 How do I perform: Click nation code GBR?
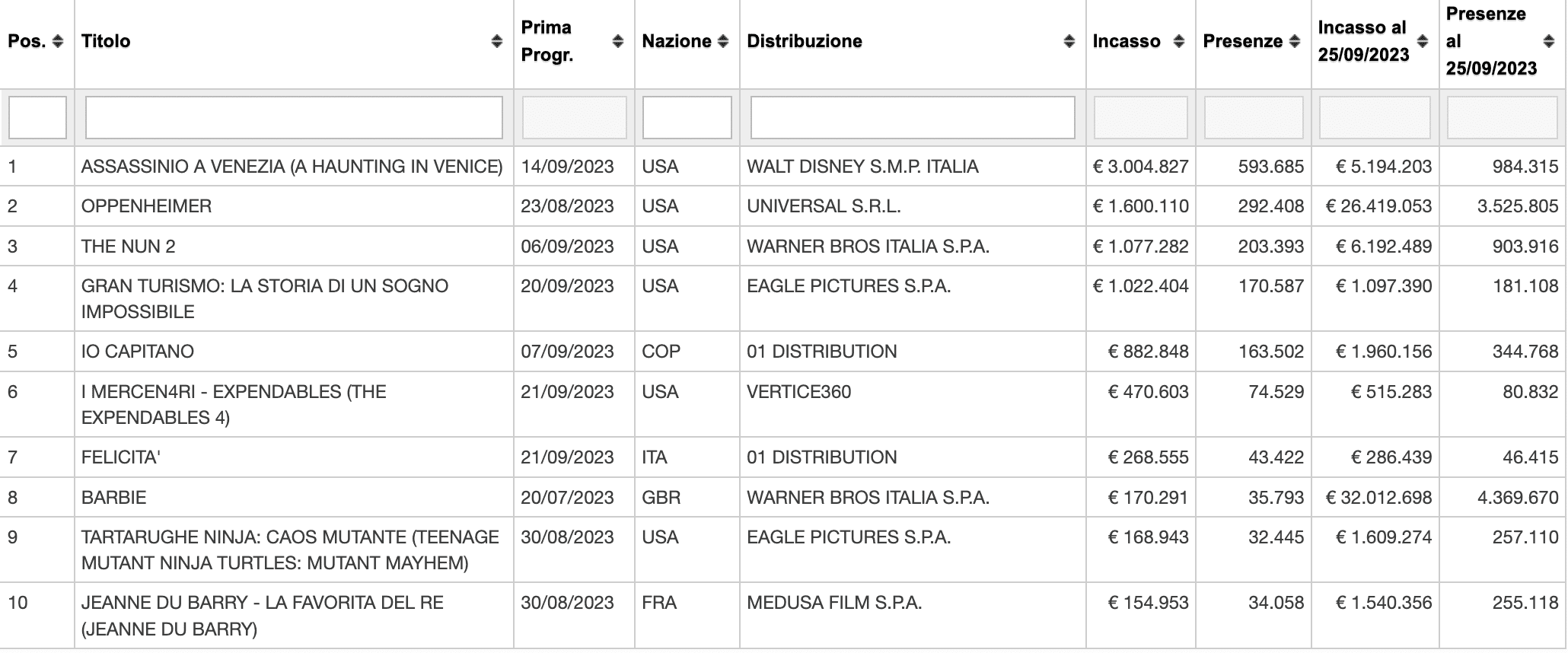click(661, 498)
